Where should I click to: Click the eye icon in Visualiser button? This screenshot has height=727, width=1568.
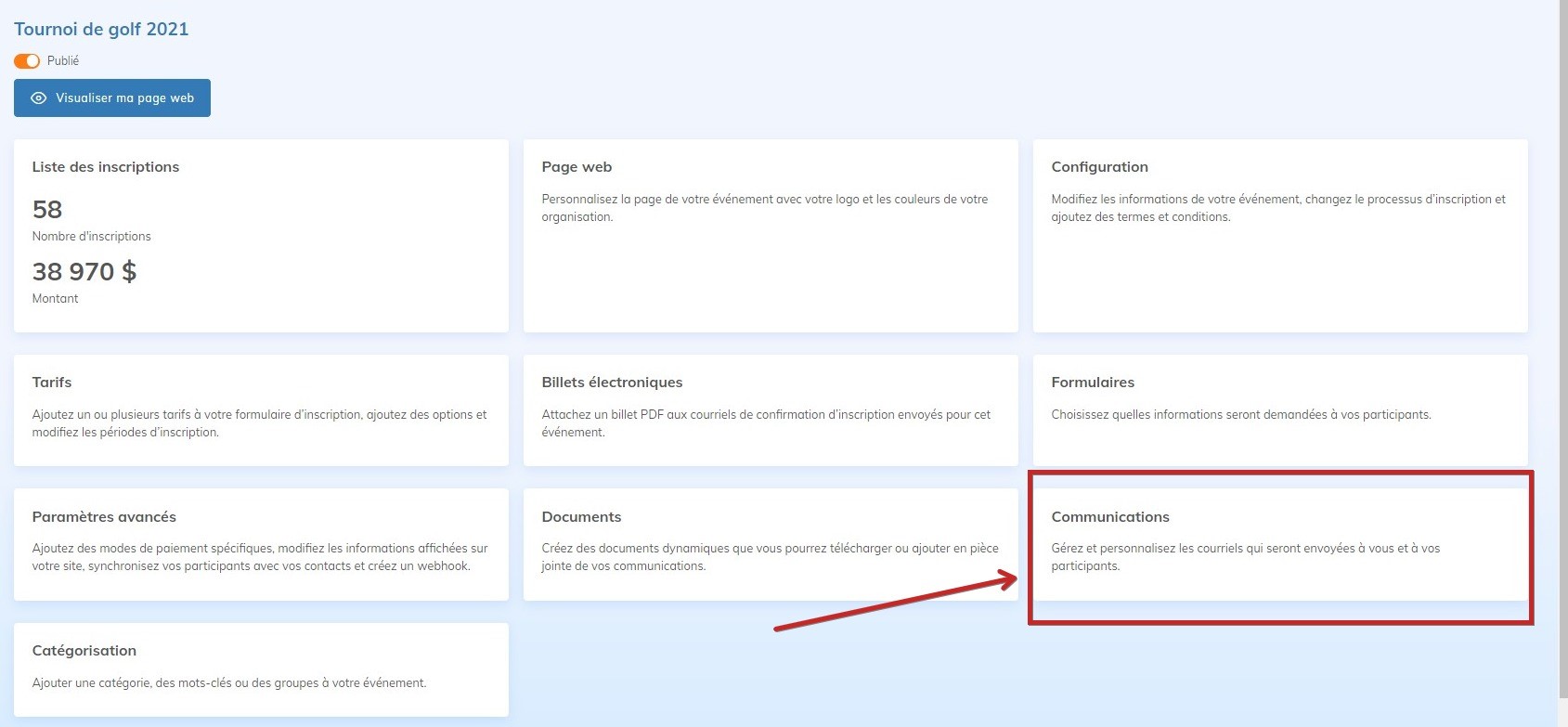tap(39, 98)
